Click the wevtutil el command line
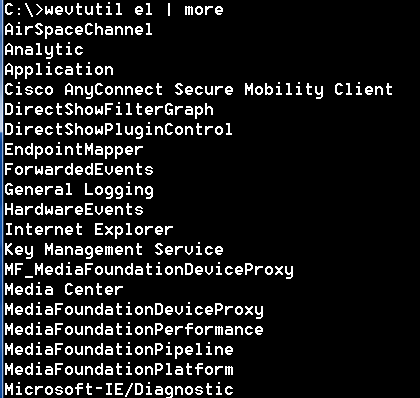 (114, 10)
